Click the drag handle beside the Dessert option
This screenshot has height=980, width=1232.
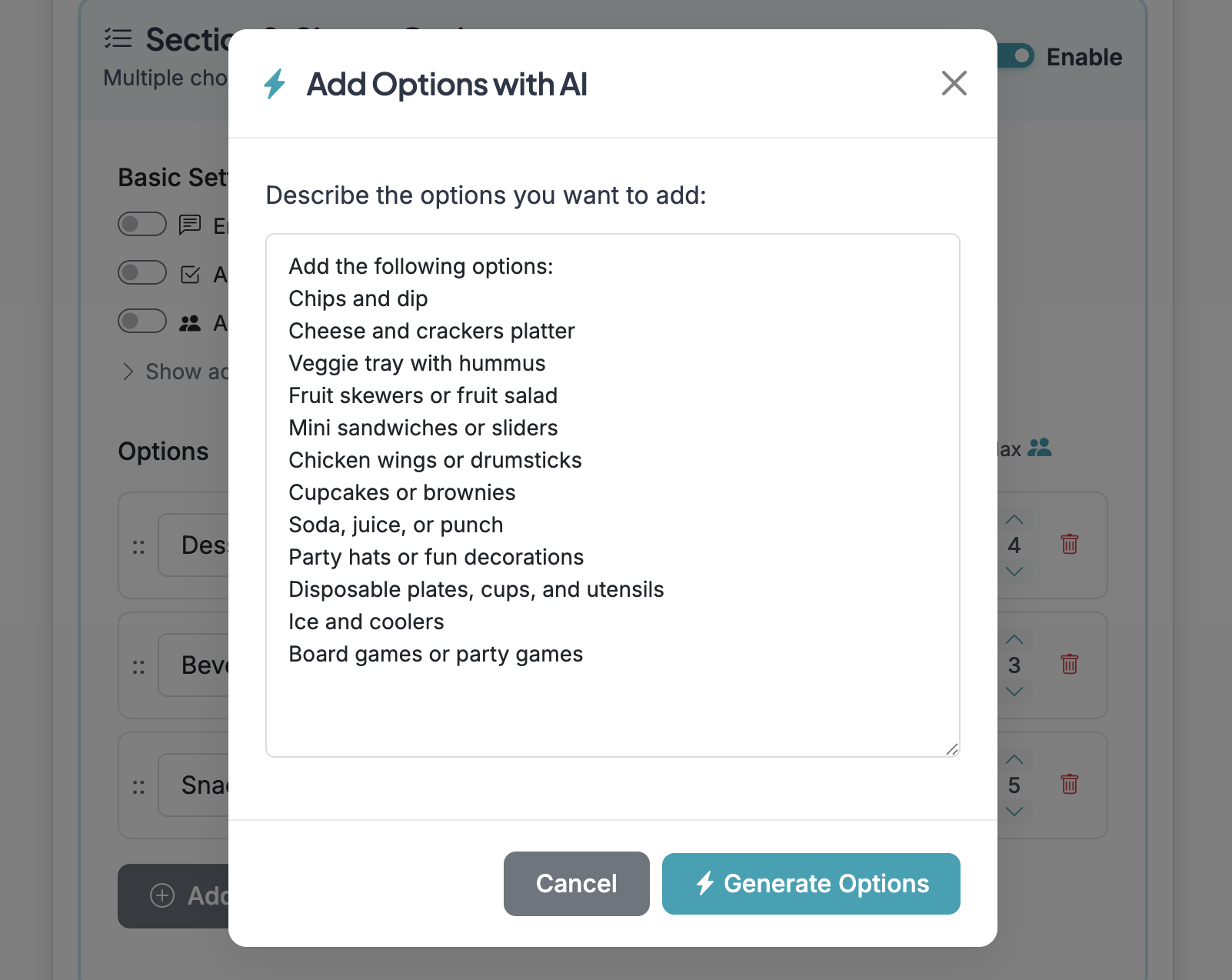click(x=139, y=545)
